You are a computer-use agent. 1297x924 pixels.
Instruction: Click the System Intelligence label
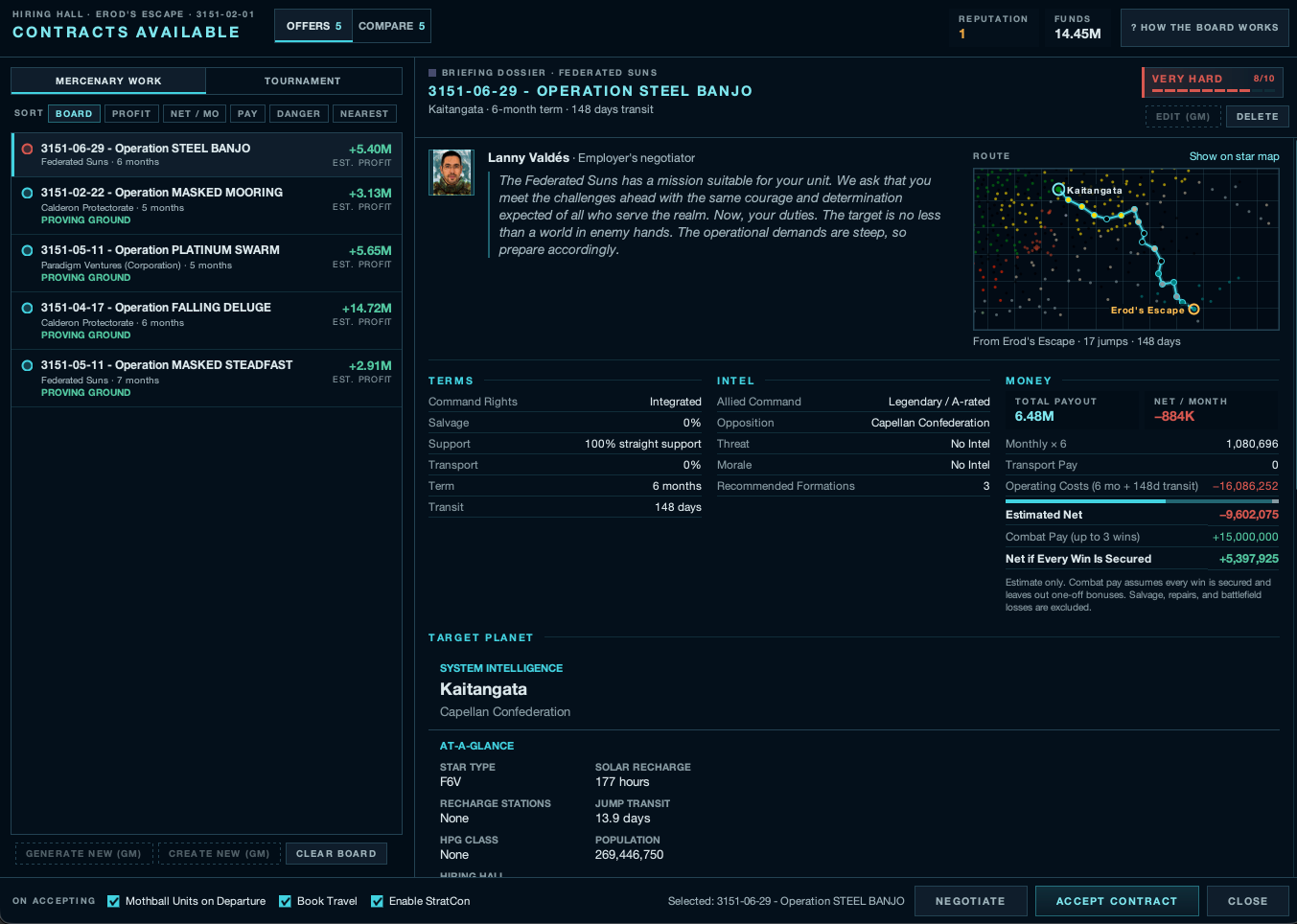point(501,668)
